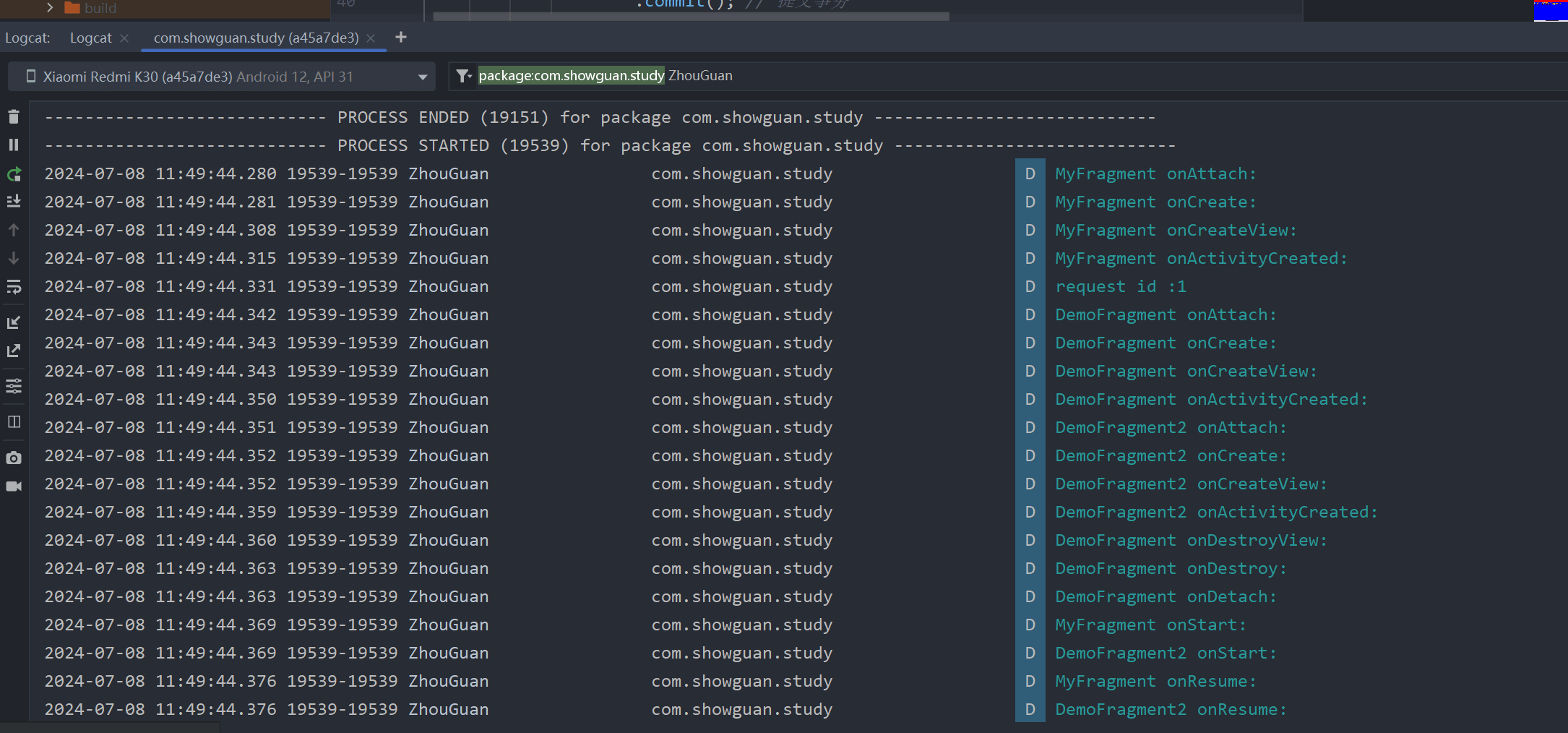Click the "DemoFragment2 onCreate:" message
Image resolution: width=1568 pixels, height=733 pixels.
pos(1171,455)
